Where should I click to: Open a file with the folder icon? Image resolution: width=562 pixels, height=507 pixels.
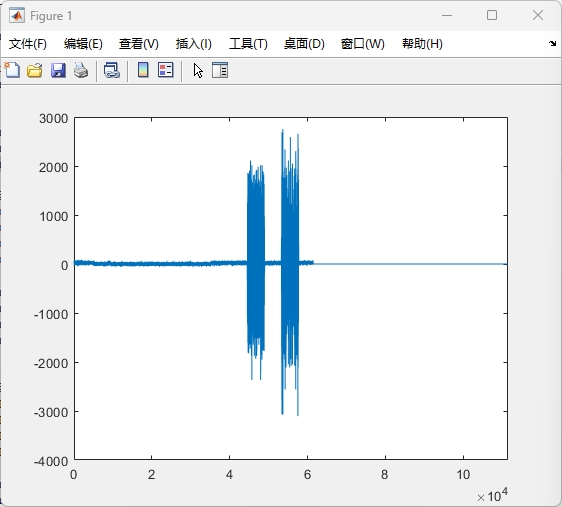pos(35,70)
